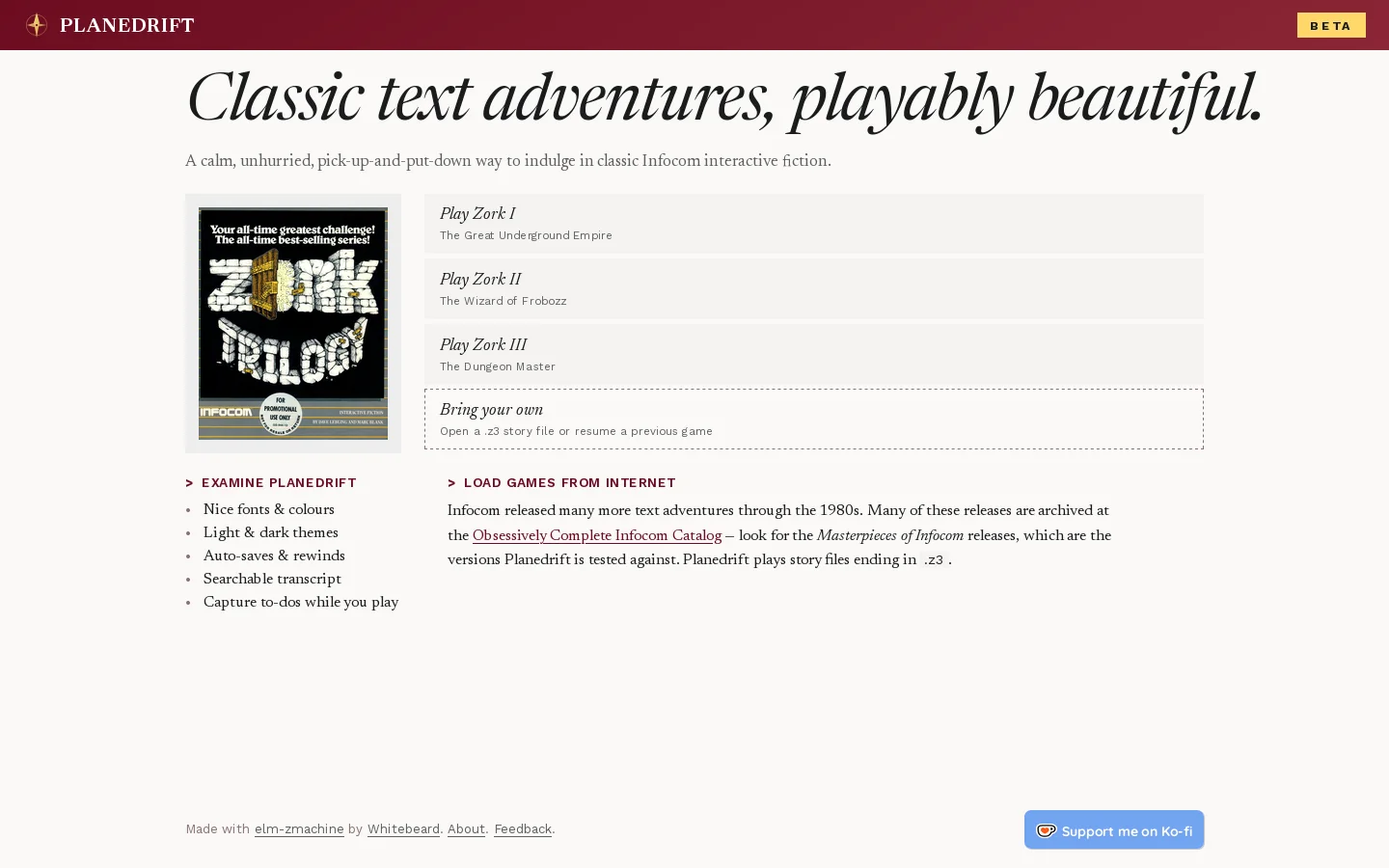Screen dimensions: 1389x868
Task: Visit the Whitebeard author link
Action: pyautogui.click(x=403, y=828)
